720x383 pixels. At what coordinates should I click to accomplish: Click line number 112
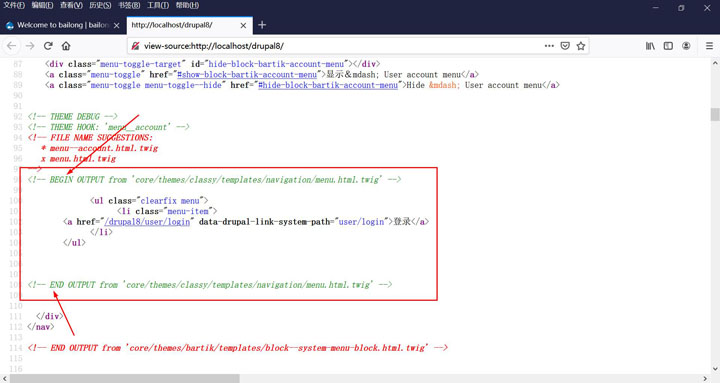(x=16, y=327)
